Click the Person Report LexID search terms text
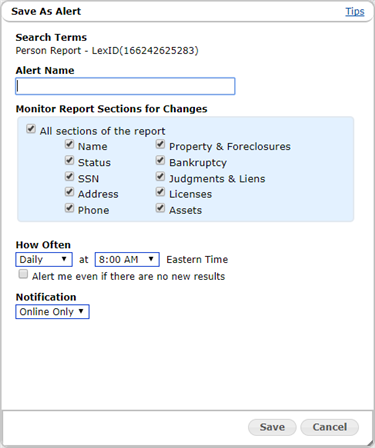The height and width of the screenshot is (448, 375). click(107, 51)
